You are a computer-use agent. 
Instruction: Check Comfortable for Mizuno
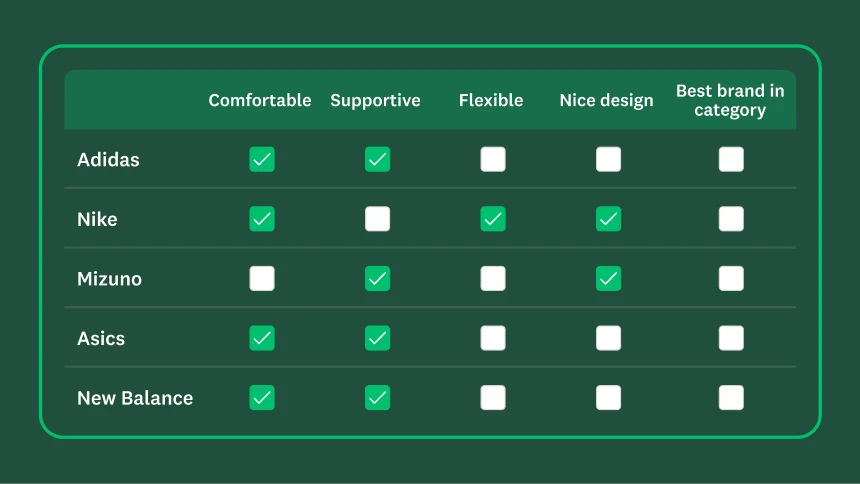pyautogui.click(x=262, y=278)
